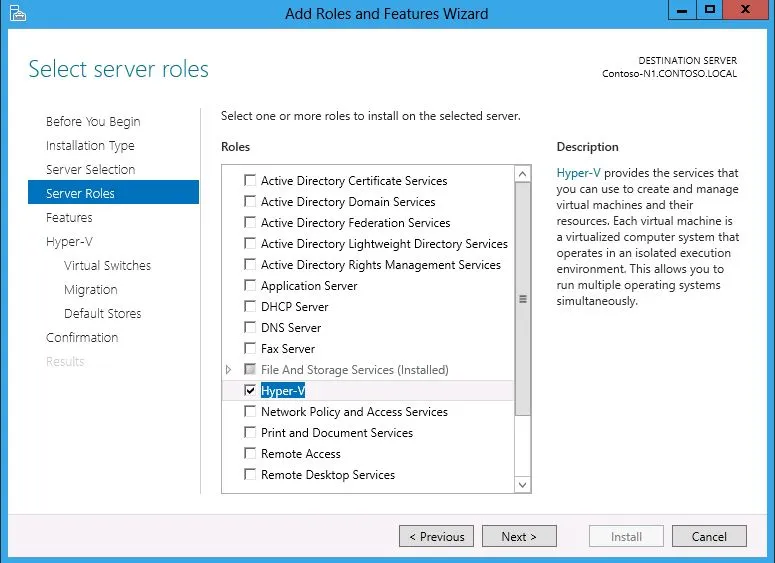Enable Print and Document Services role
The width and height of the screenshot is (775, 563).
tap(250, 432)
